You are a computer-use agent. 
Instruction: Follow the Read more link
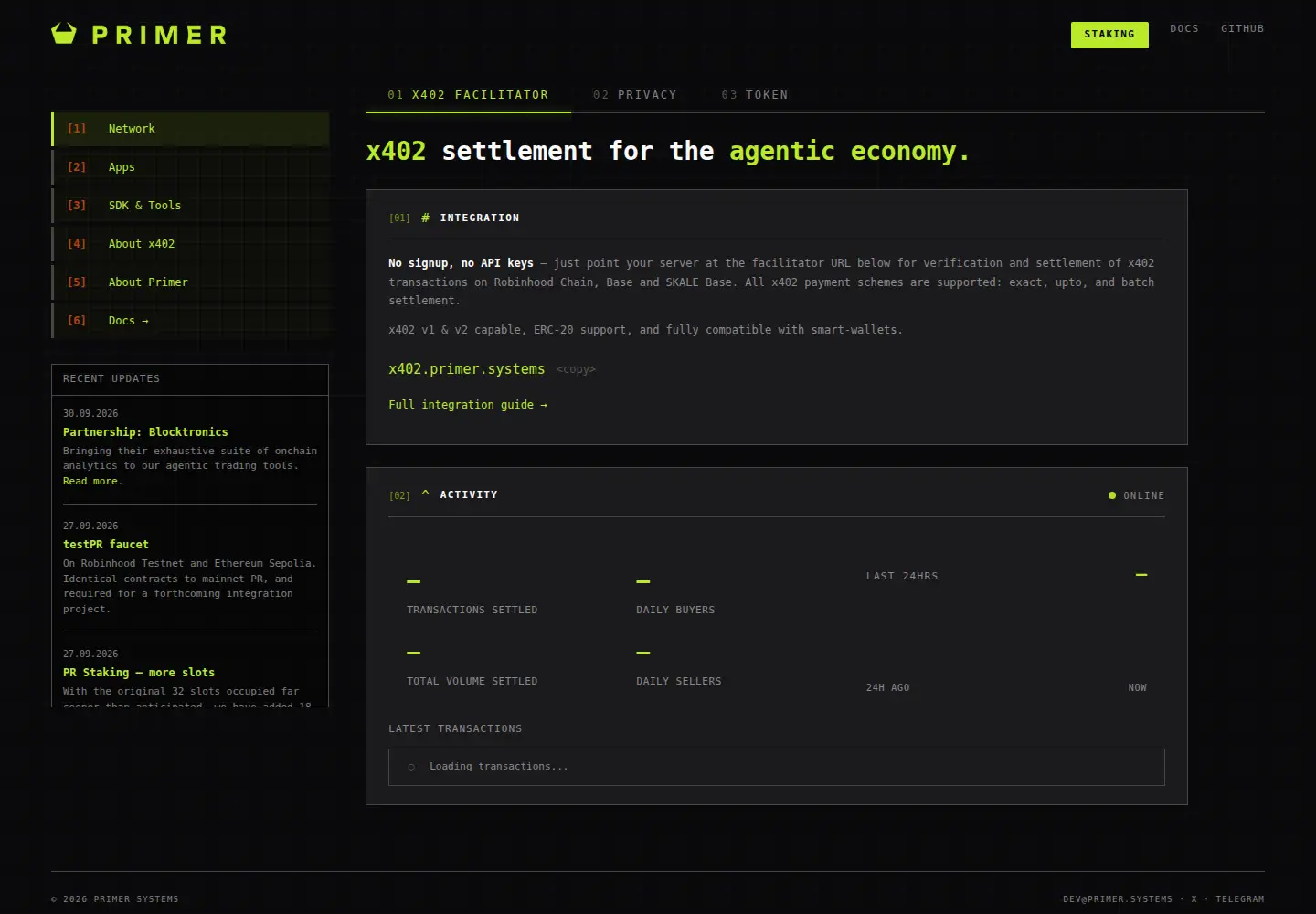(90, 482)
